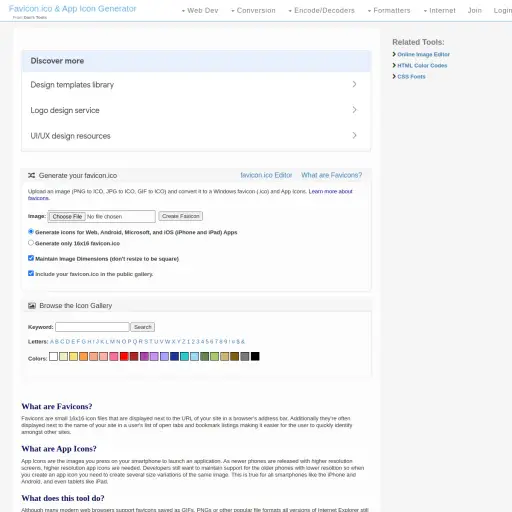
Task: Open the What are Favicons? link
Action: pyautogui.click(x=332, y=175)
